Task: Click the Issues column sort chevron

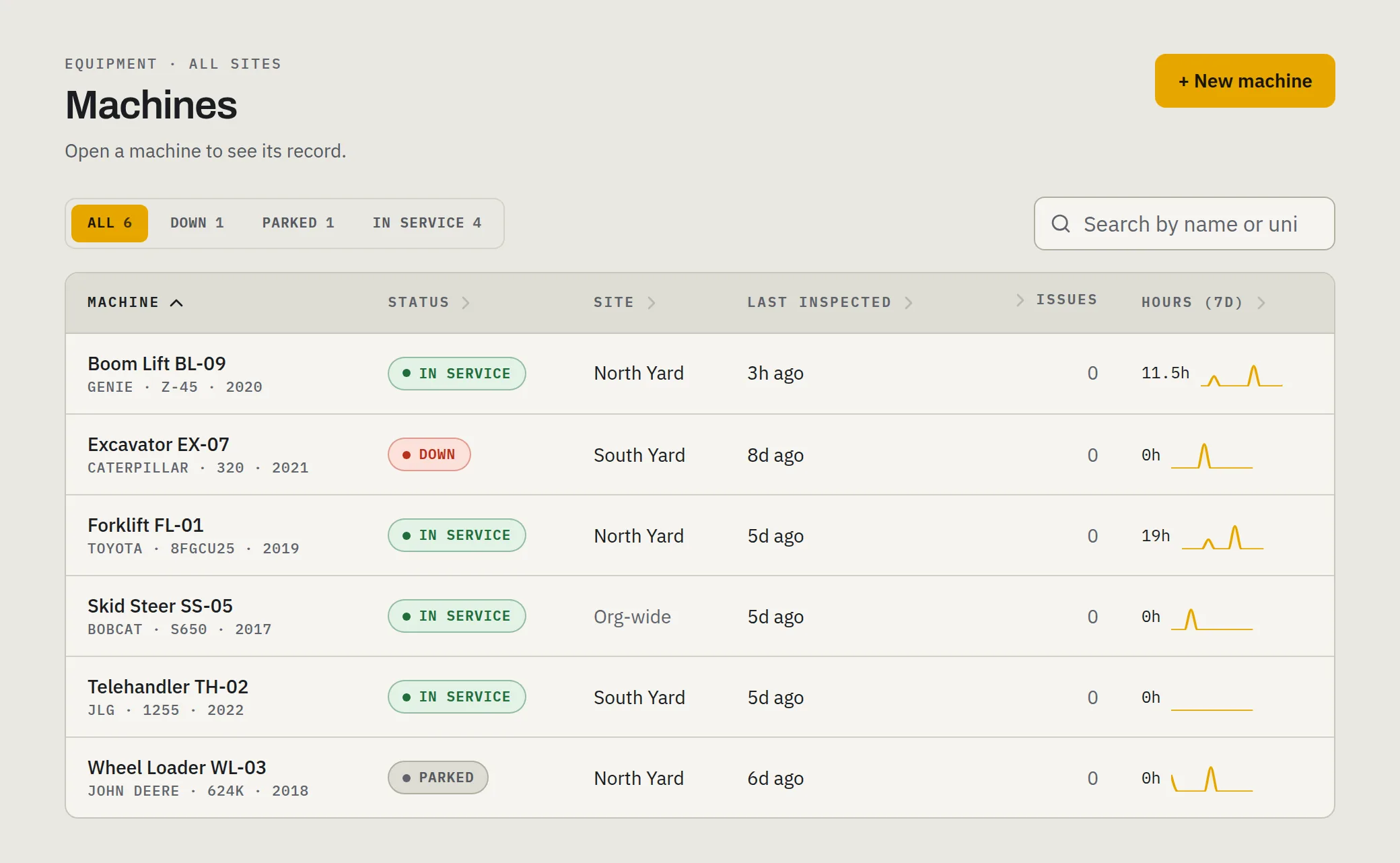Action: [x=1020, y=300]
